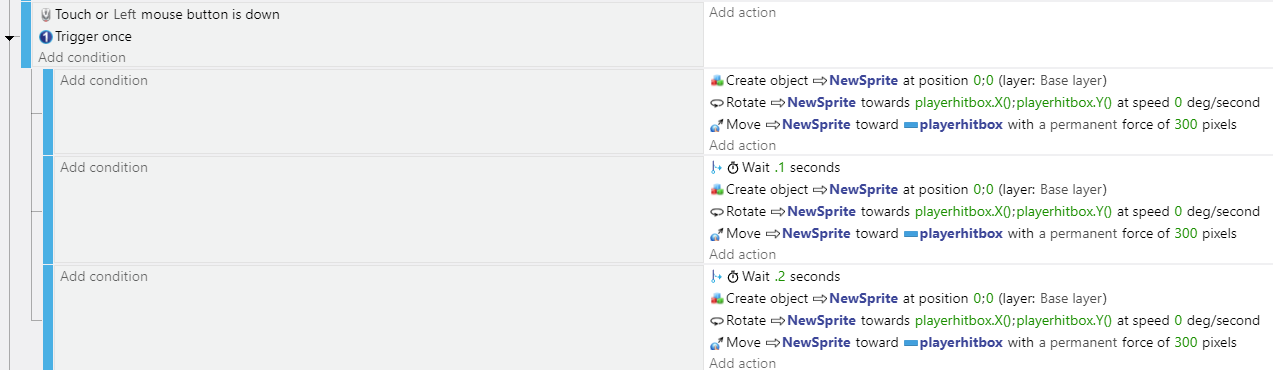This screenshot has height=370, width=1273.
Task: Click the third Create object action icon
Action: pyautogui.click(x=716, y=299)
